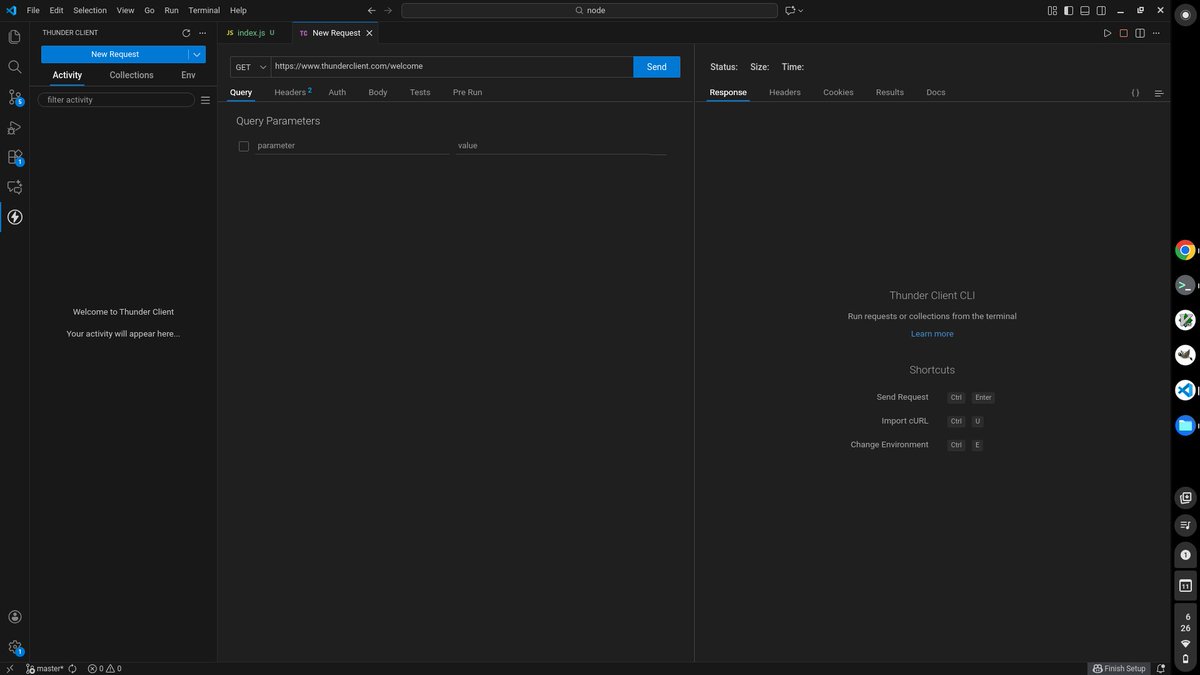
Task: Open the Auth tab
Action: coord(337,92)
